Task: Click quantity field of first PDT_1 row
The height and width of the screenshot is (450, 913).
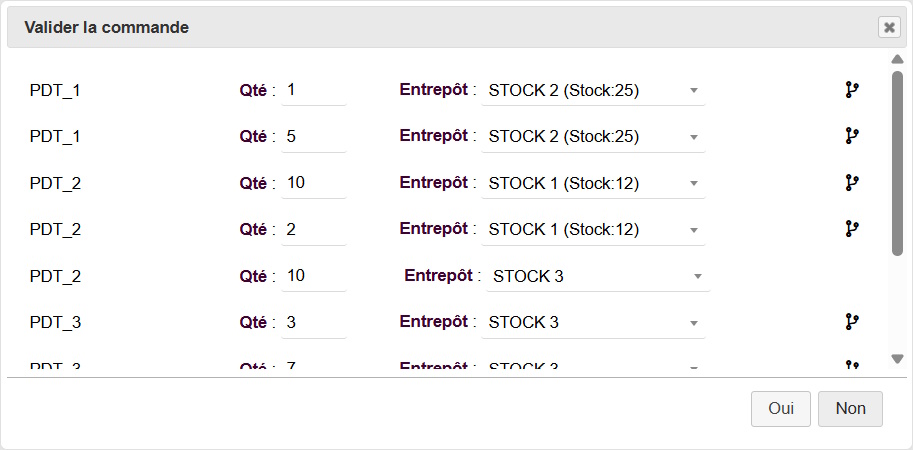Action: click(x=314, y=91)
